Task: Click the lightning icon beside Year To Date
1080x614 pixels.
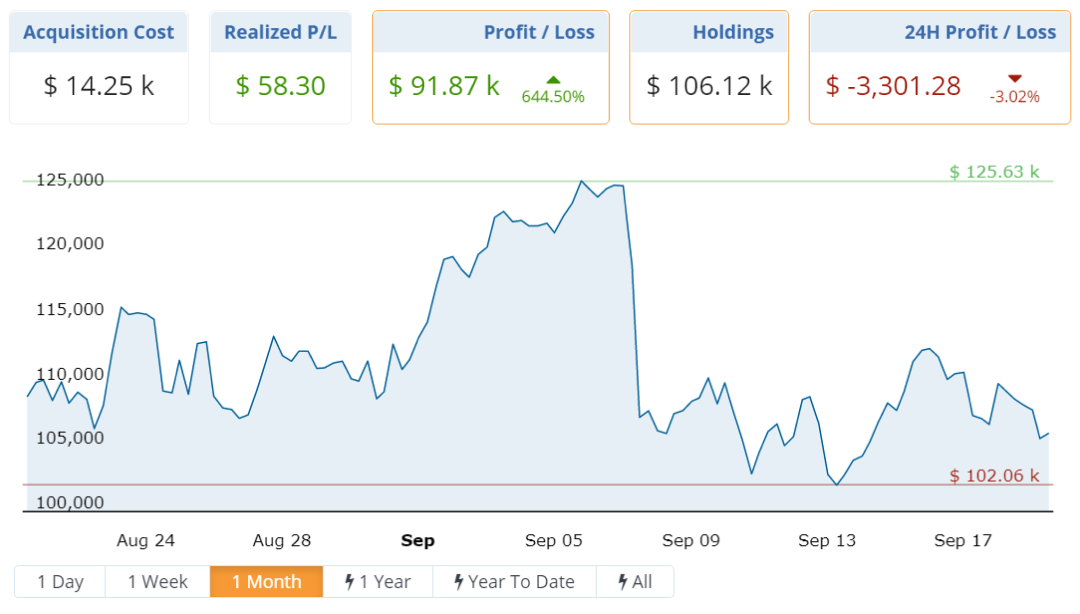Action: tap(458, 582)
